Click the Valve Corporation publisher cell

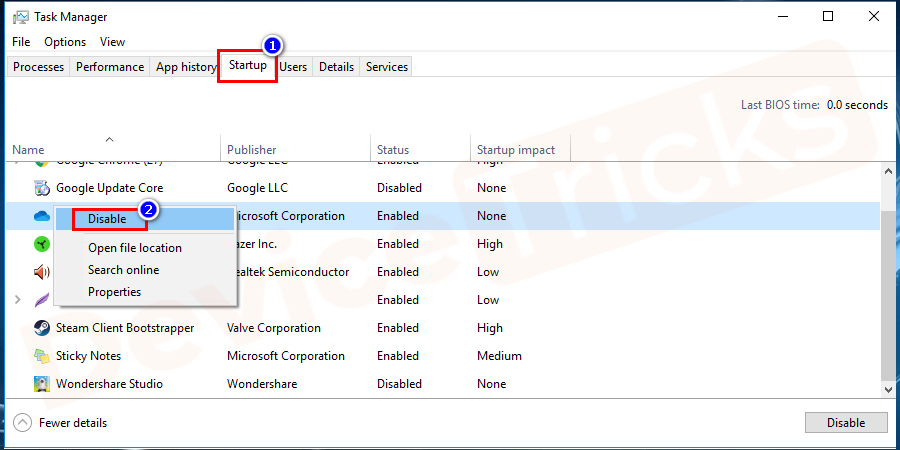pos(274,328)
